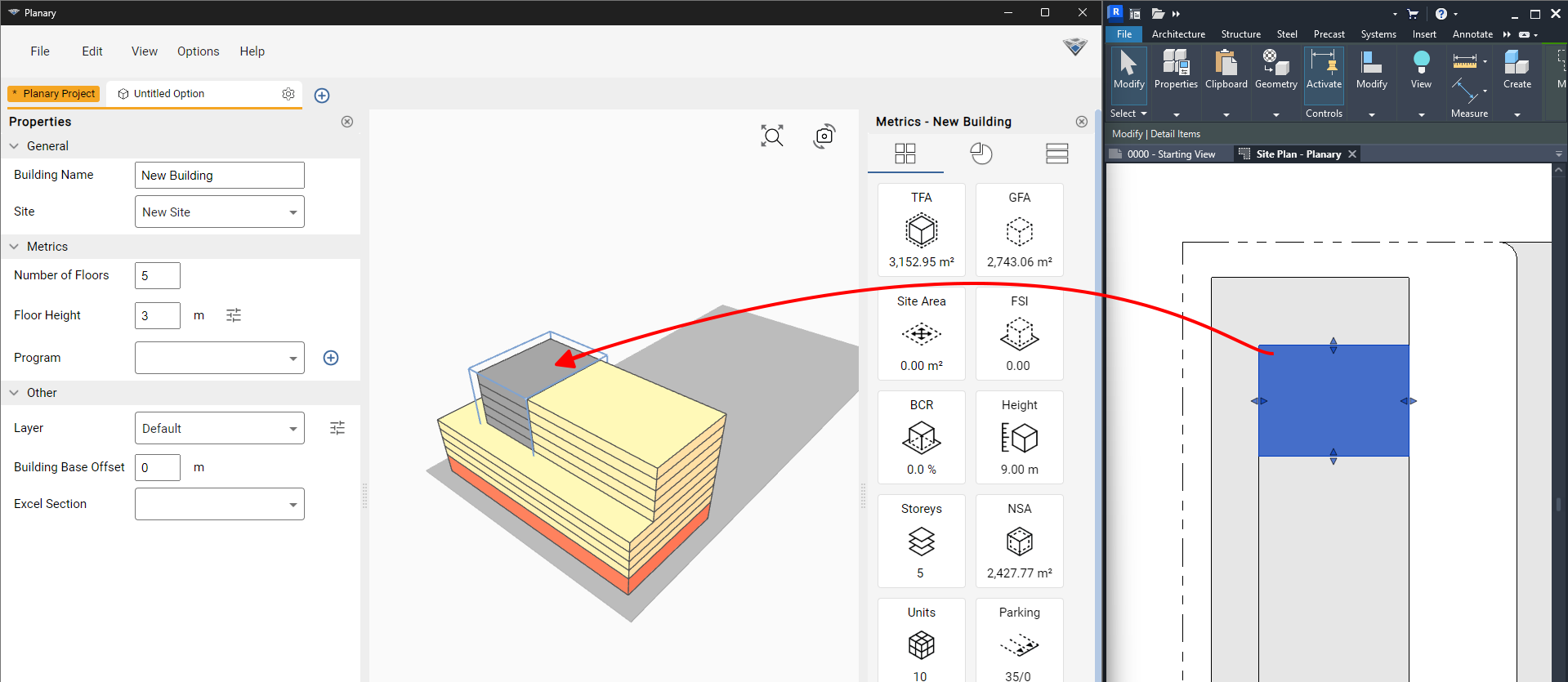Open the View lightbulb tool in Revit
Screen dimensions: 1568x682
pos(1421,70)
